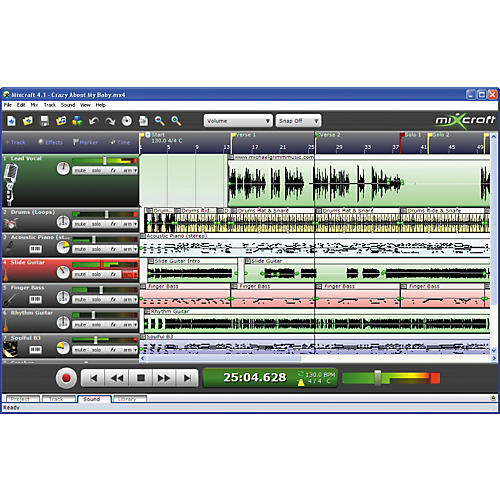Adjust the Slide Guitar pan knob
Viewport: 500px width, 500px height.
click(63, 272)
